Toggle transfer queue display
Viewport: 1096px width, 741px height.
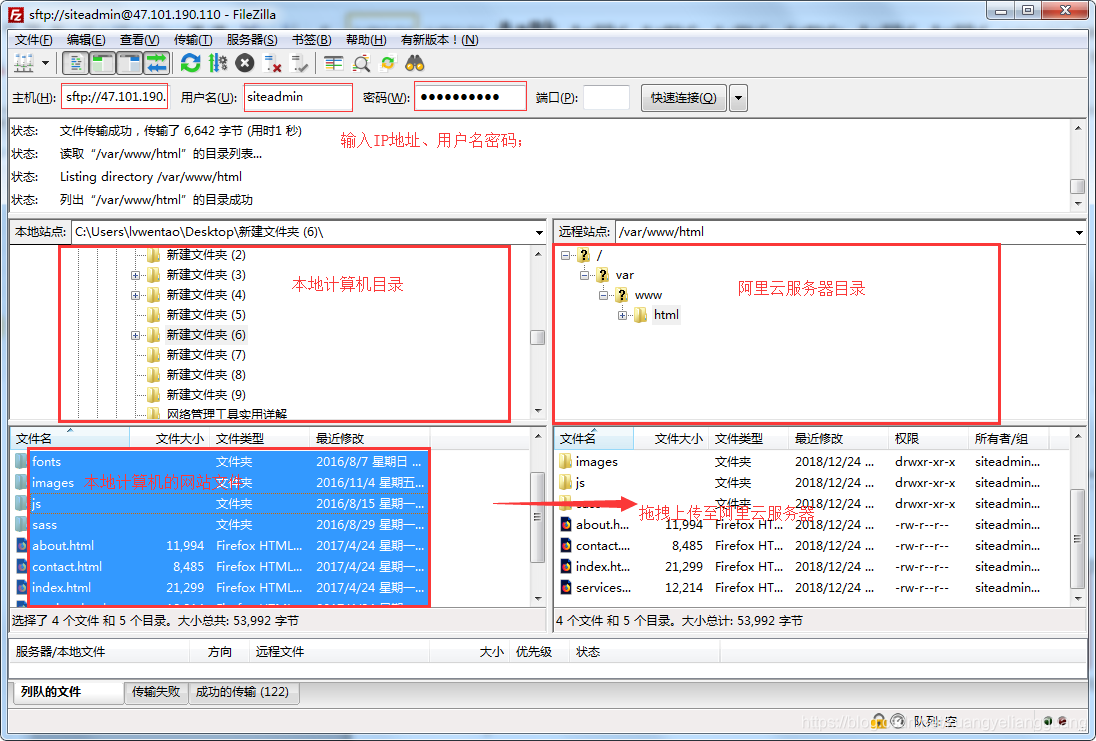pos(157,63)
